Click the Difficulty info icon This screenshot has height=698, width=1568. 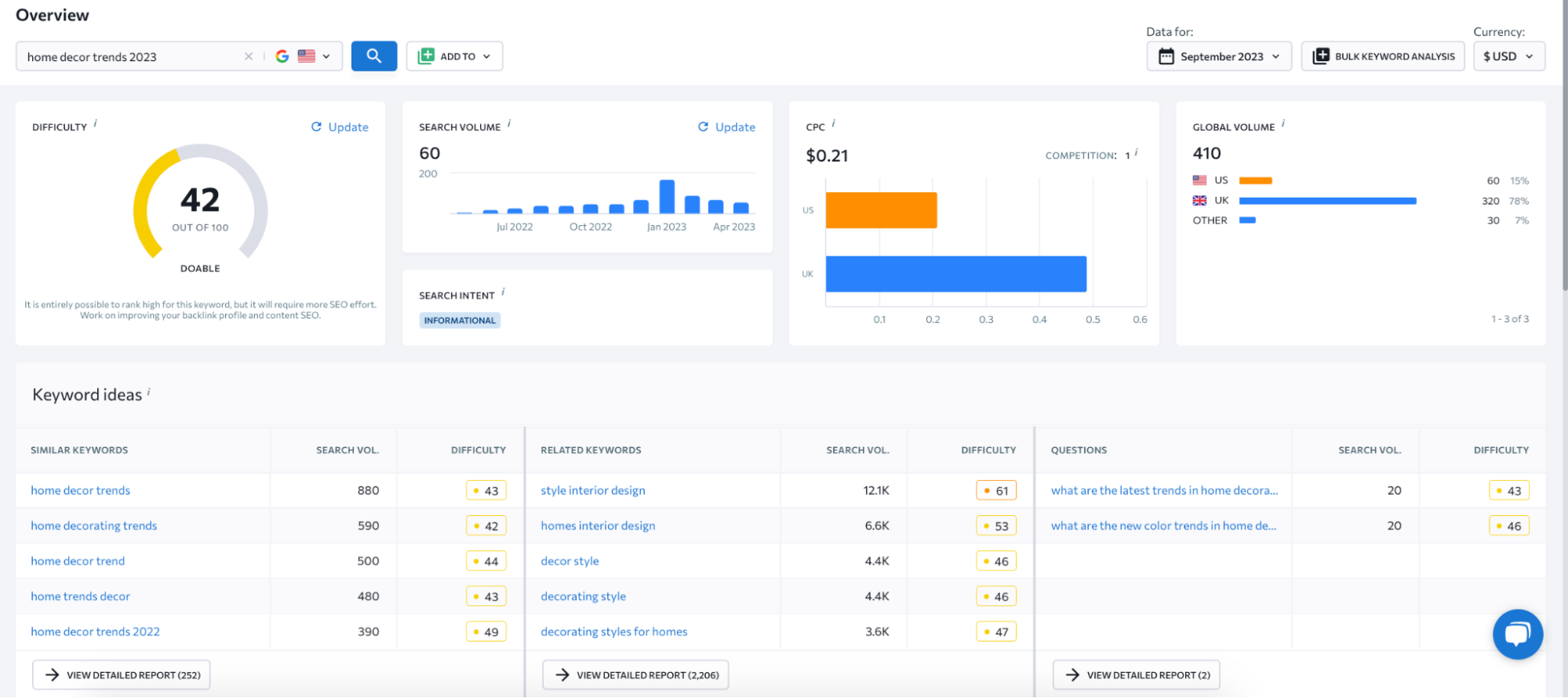[x=96, y=123]
